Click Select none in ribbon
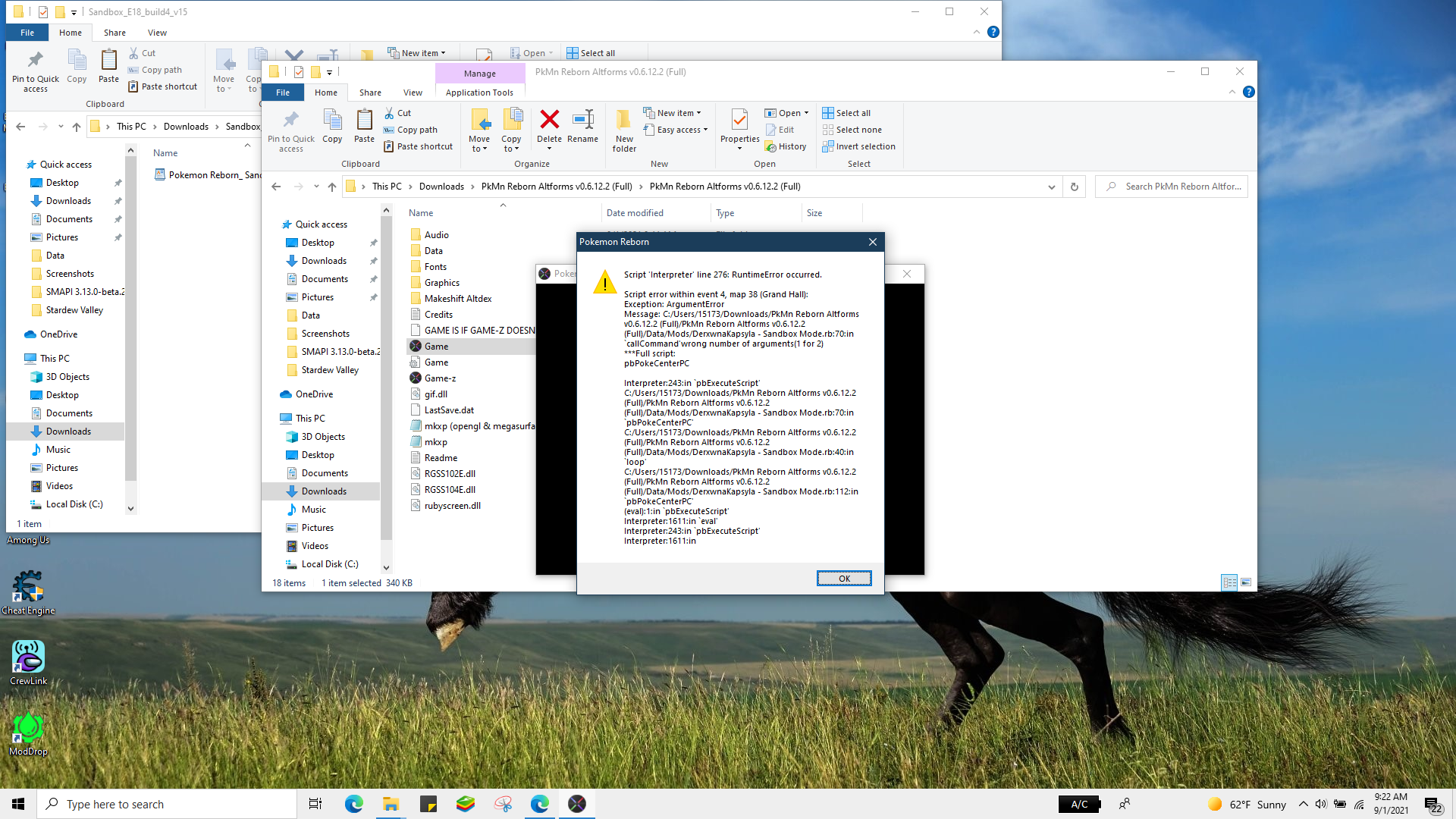 (852, 130)
